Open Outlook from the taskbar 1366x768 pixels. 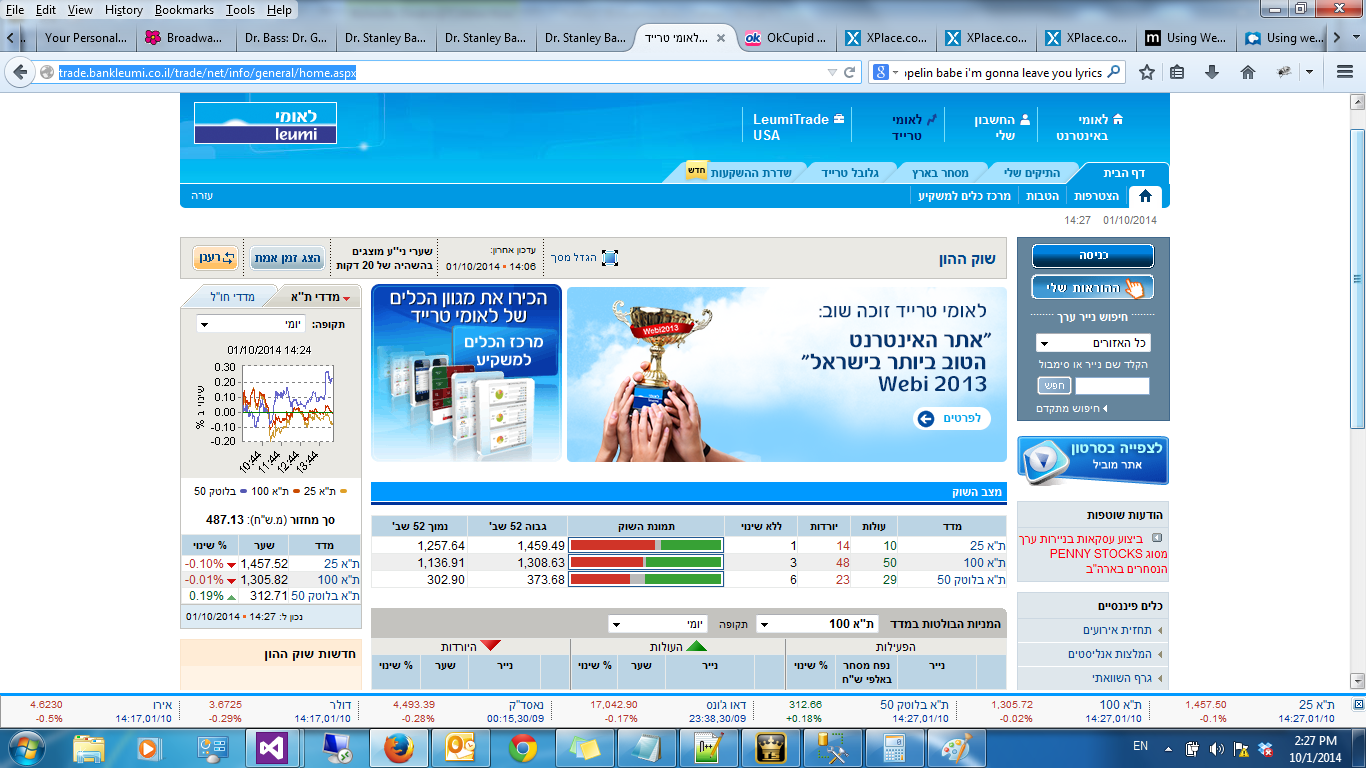point(460,747)
